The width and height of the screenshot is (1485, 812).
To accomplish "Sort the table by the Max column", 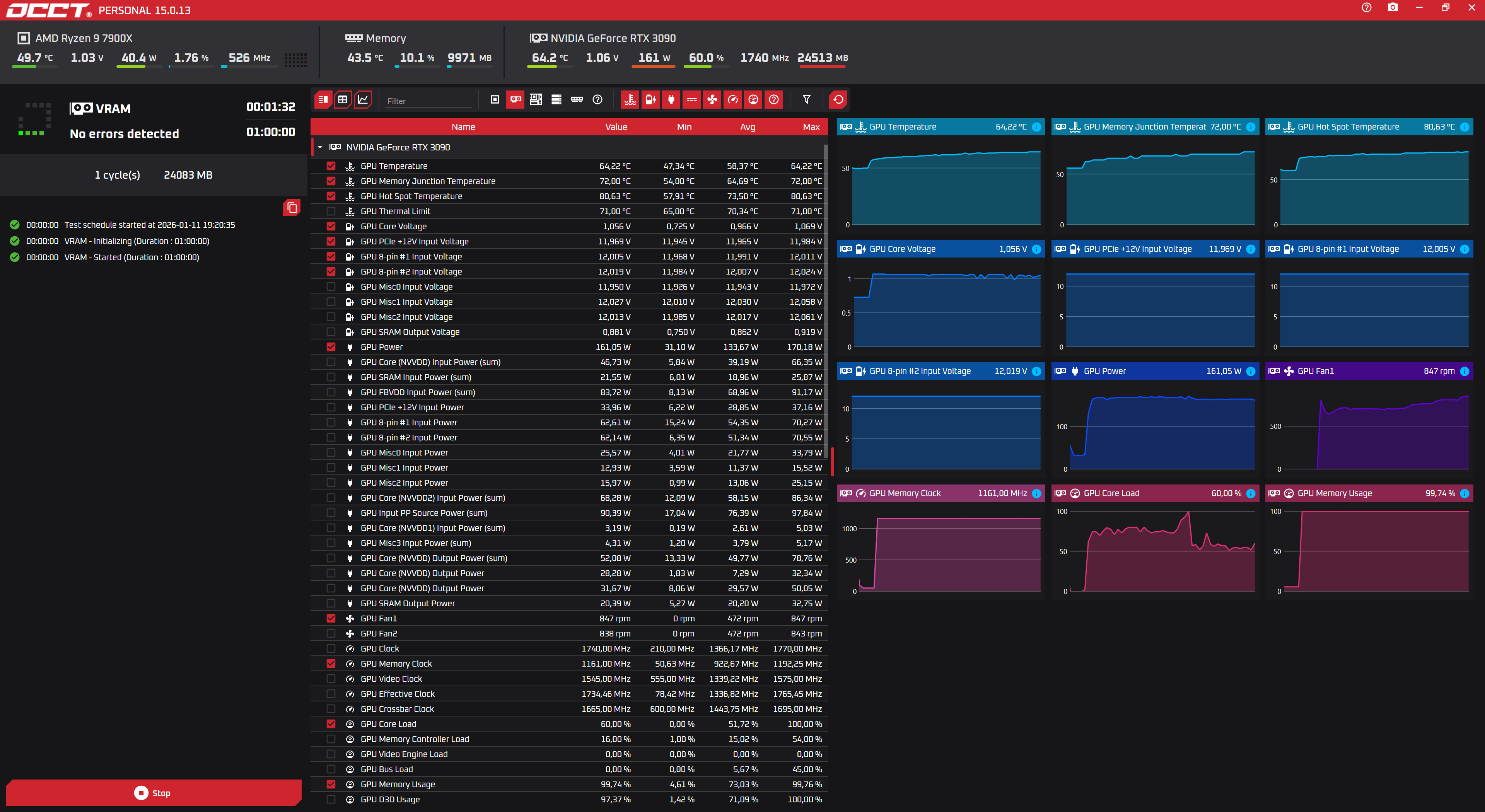I will (x=811, y=127).
